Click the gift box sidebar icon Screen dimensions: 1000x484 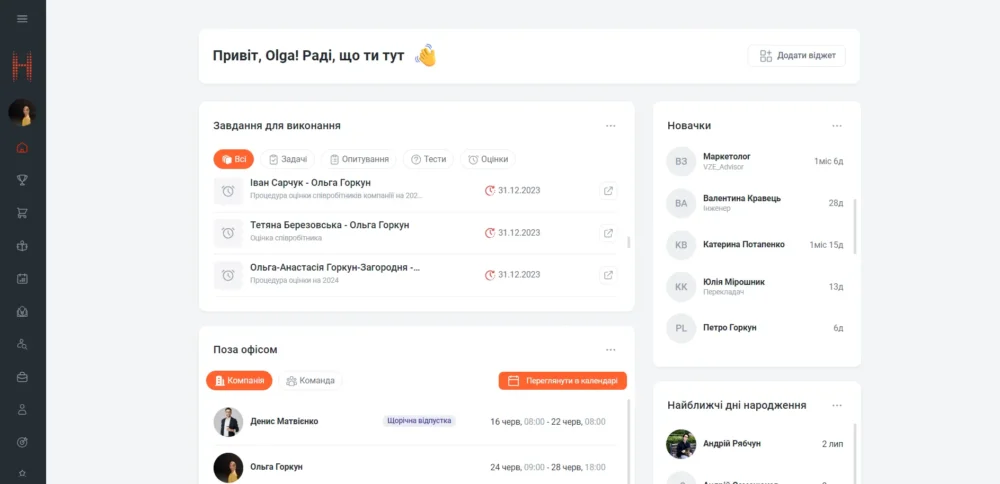pos(22,245)
